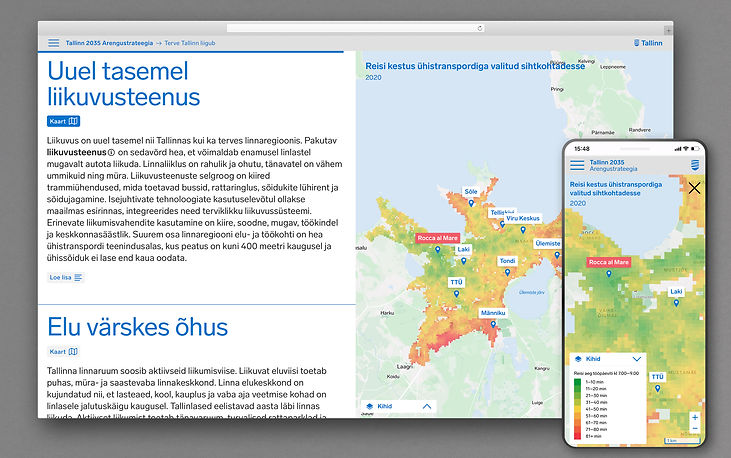Click the '1–10 min' green legend swatch on the phone
731x458 pixels.
(x=577, y=382)
